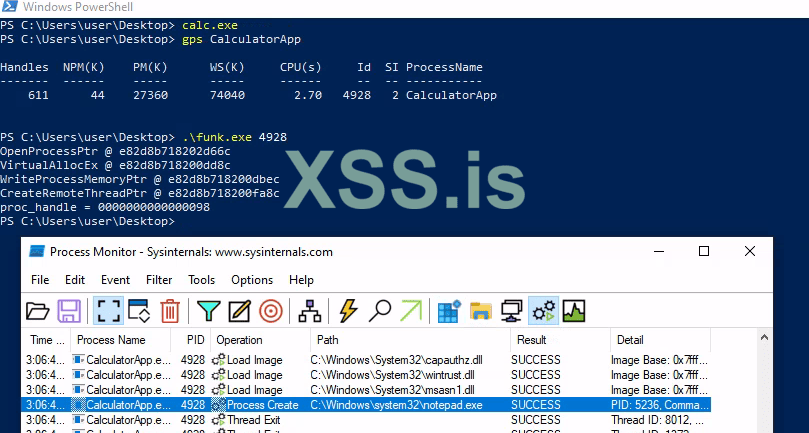Toggle Show Process and Thread Activity icon
The height and width of the screenshot is (433, 809).
click(x=543, y=311)
